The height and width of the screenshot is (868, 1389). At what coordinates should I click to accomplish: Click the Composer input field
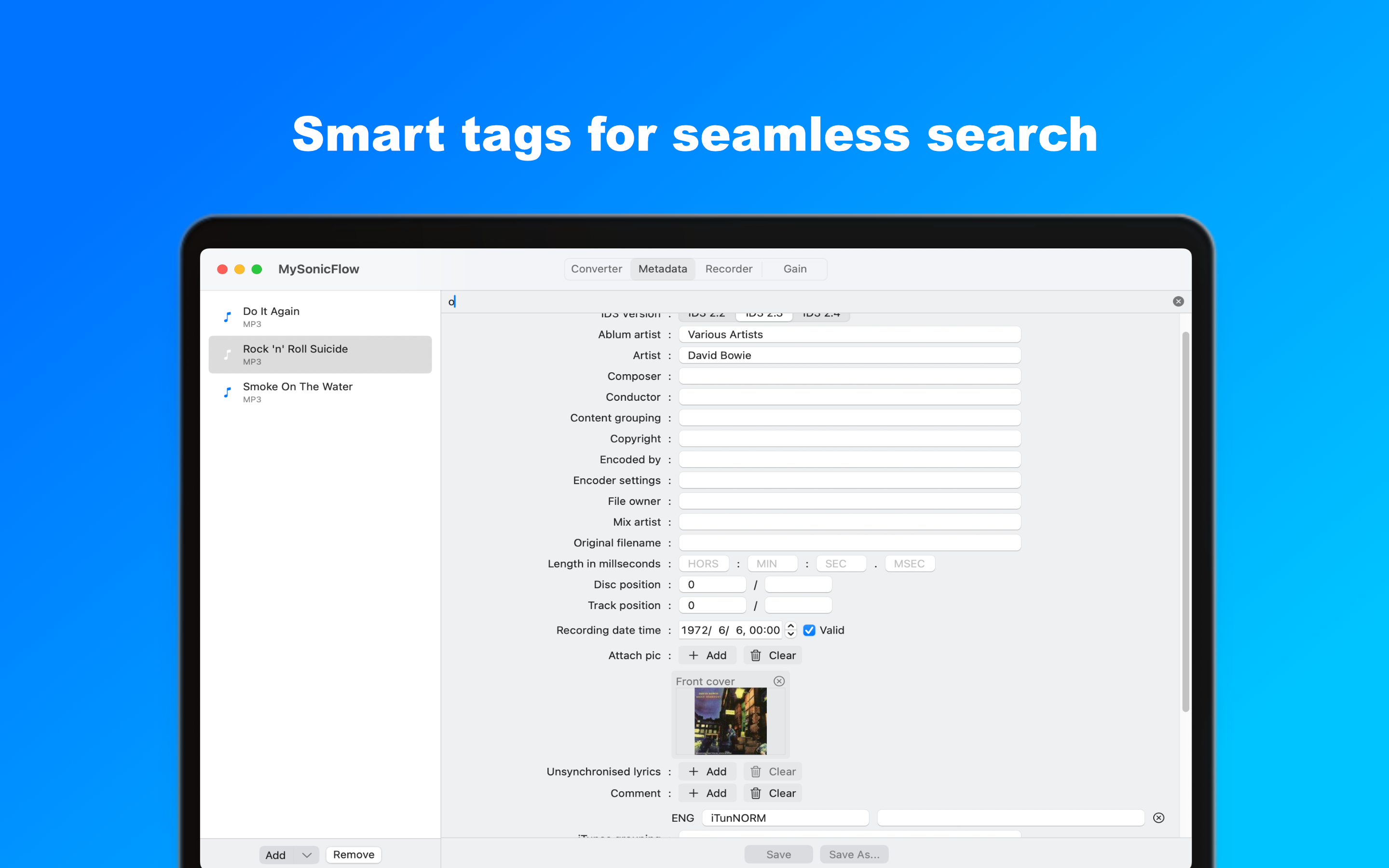coord(849,376)
